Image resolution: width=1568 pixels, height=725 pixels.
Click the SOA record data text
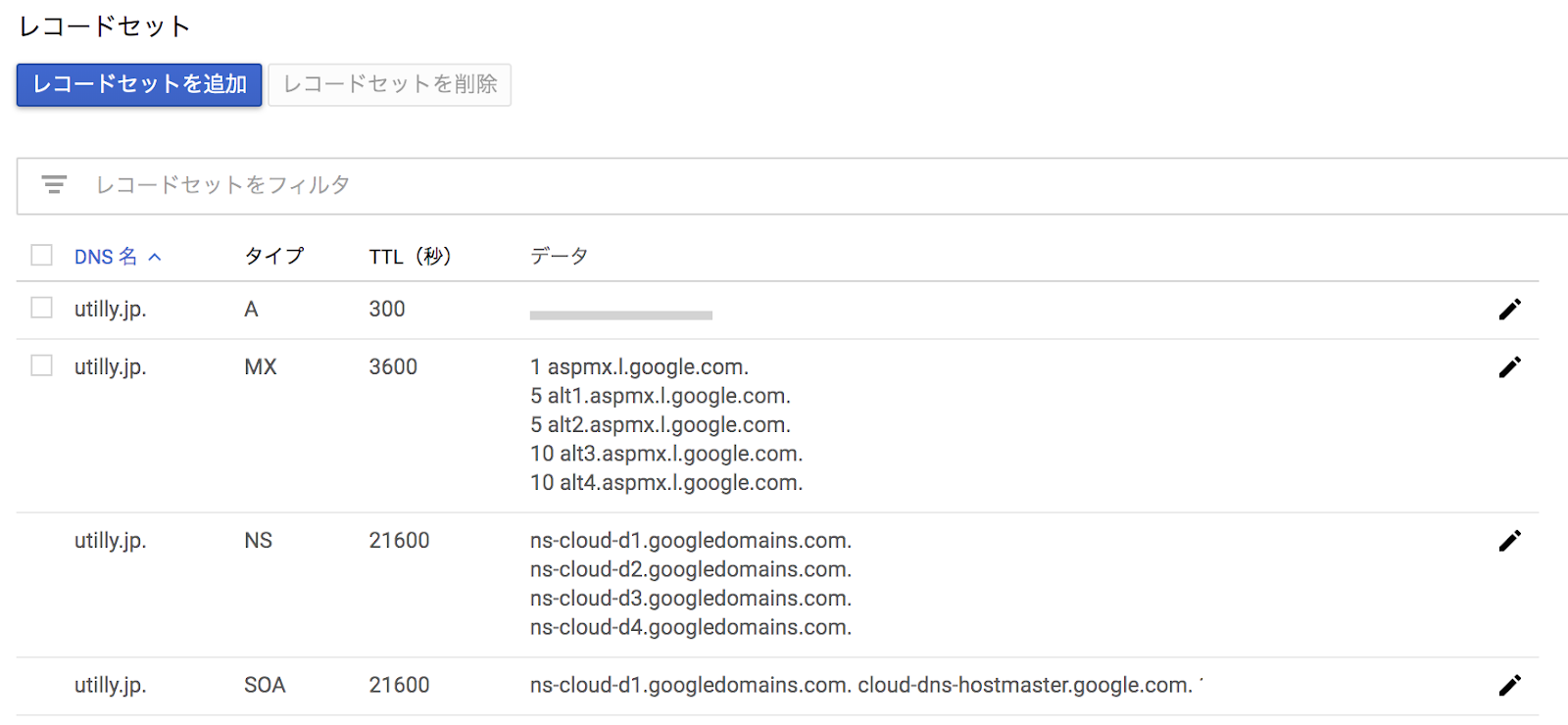[x=860, y=685]
